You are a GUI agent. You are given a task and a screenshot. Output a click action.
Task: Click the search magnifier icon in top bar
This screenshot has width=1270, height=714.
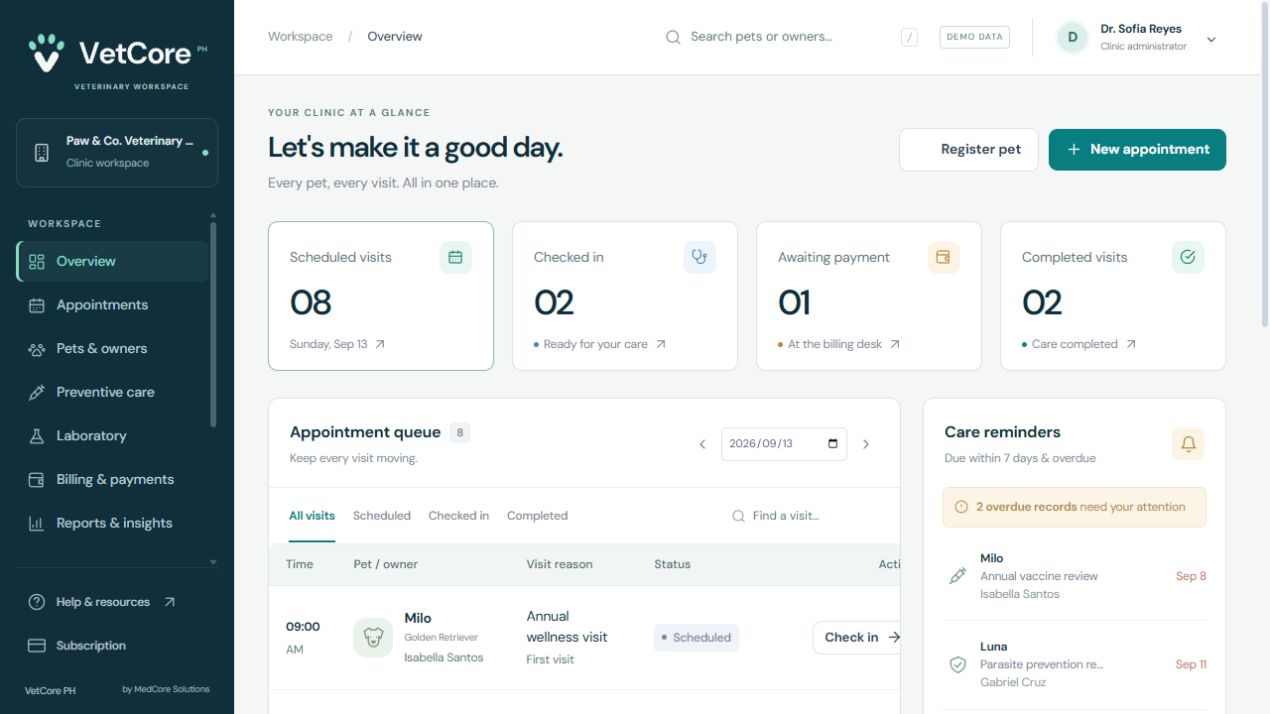click(673, 37)
